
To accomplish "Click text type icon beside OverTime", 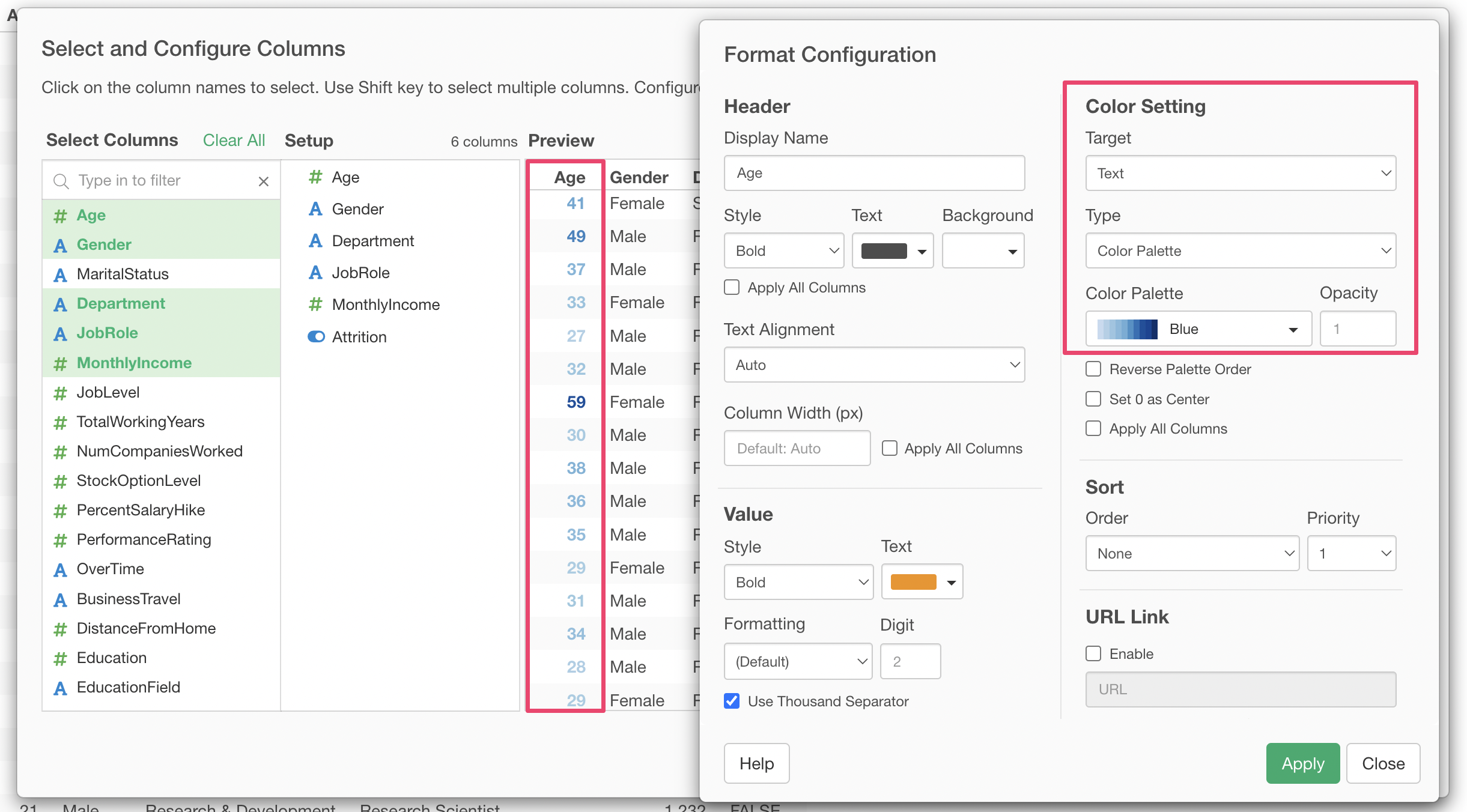I will point(60,570).
